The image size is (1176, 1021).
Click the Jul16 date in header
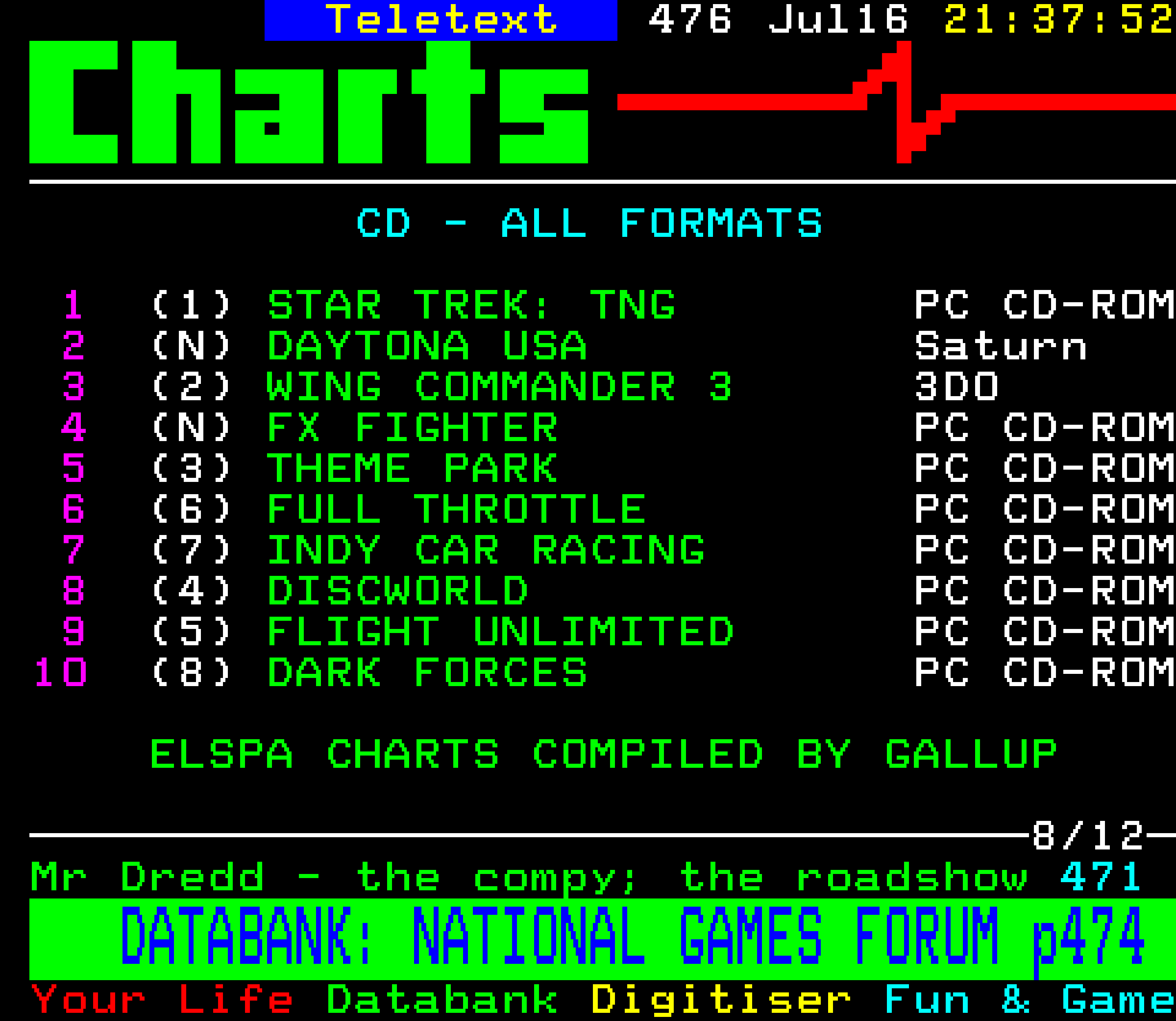[837, 19]
